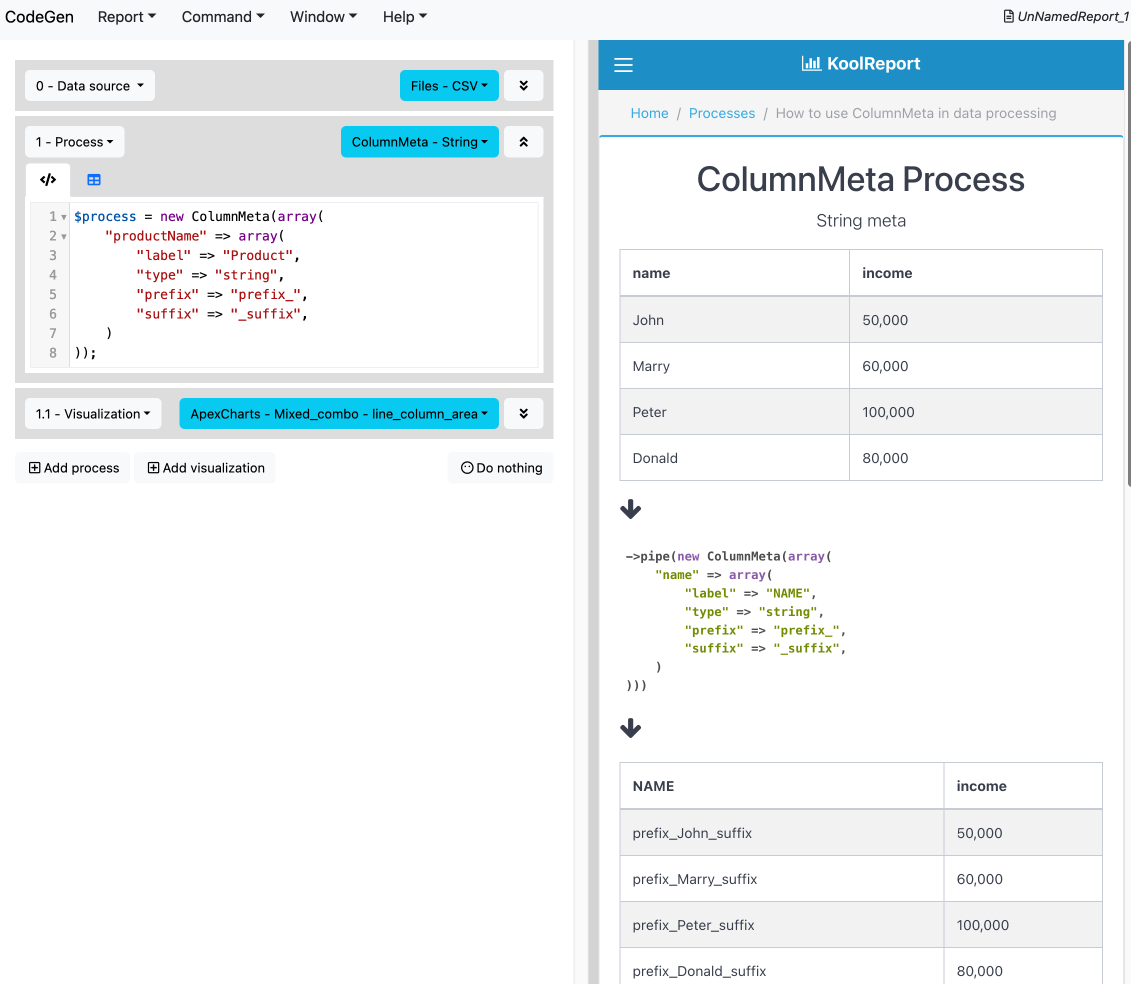Select the Donald cell
Image resolution: width=1131 pixels, height=984 pixels.
pos(734,458)
